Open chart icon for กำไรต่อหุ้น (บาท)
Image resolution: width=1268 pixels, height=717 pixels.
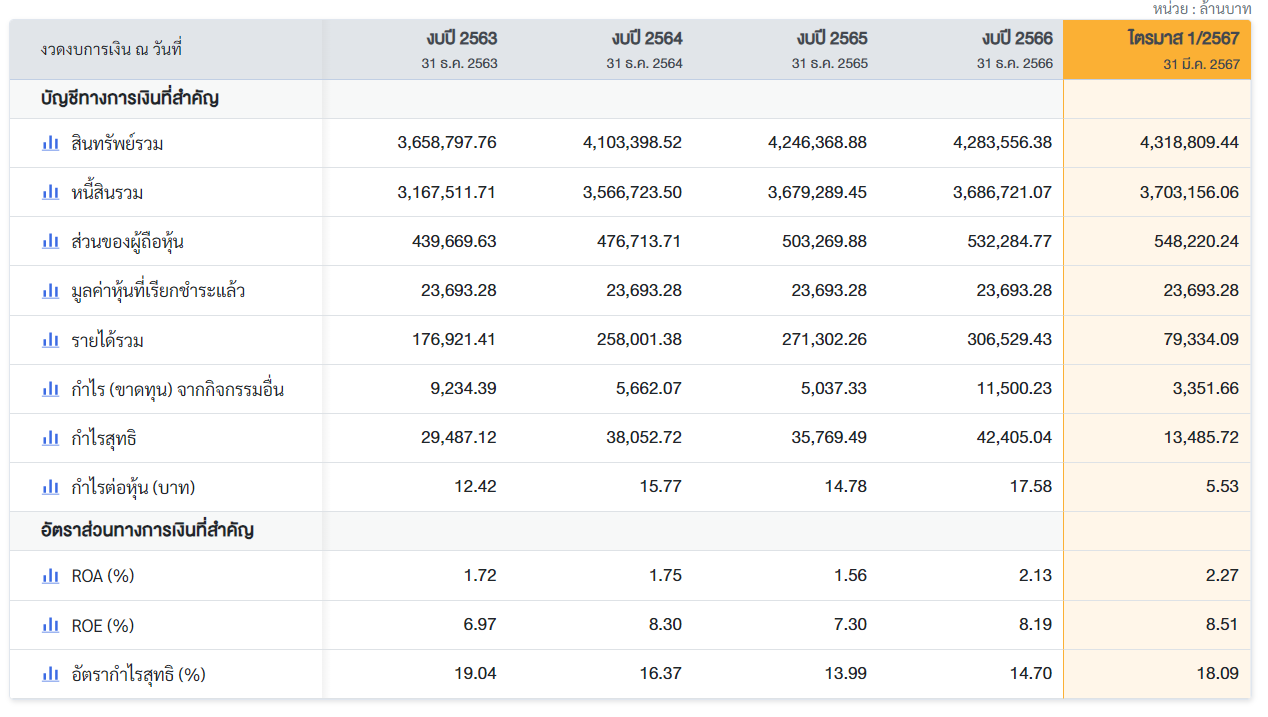pyautogui.click(x=50, y=487)
